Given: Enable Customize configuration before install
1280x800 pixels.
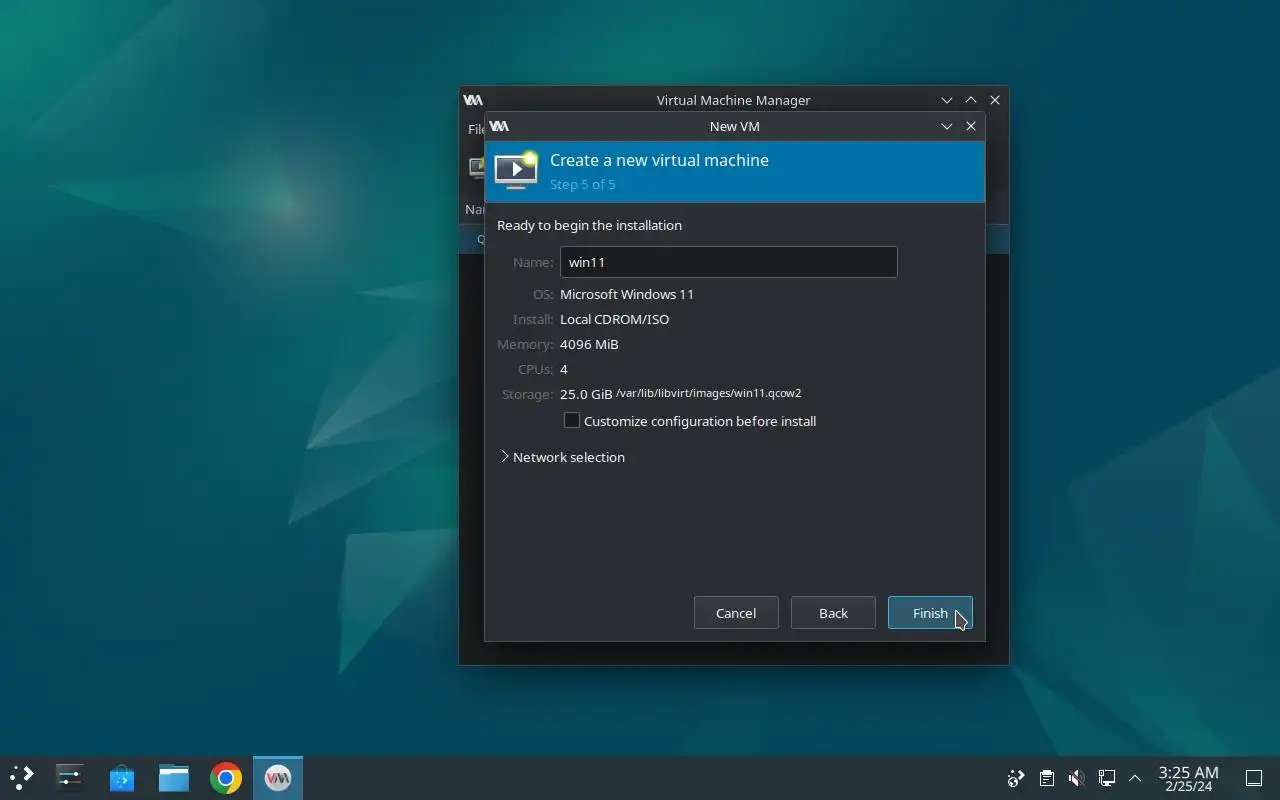Looking at the screenshot, I should pyautogui.click(x=572, y=421).
